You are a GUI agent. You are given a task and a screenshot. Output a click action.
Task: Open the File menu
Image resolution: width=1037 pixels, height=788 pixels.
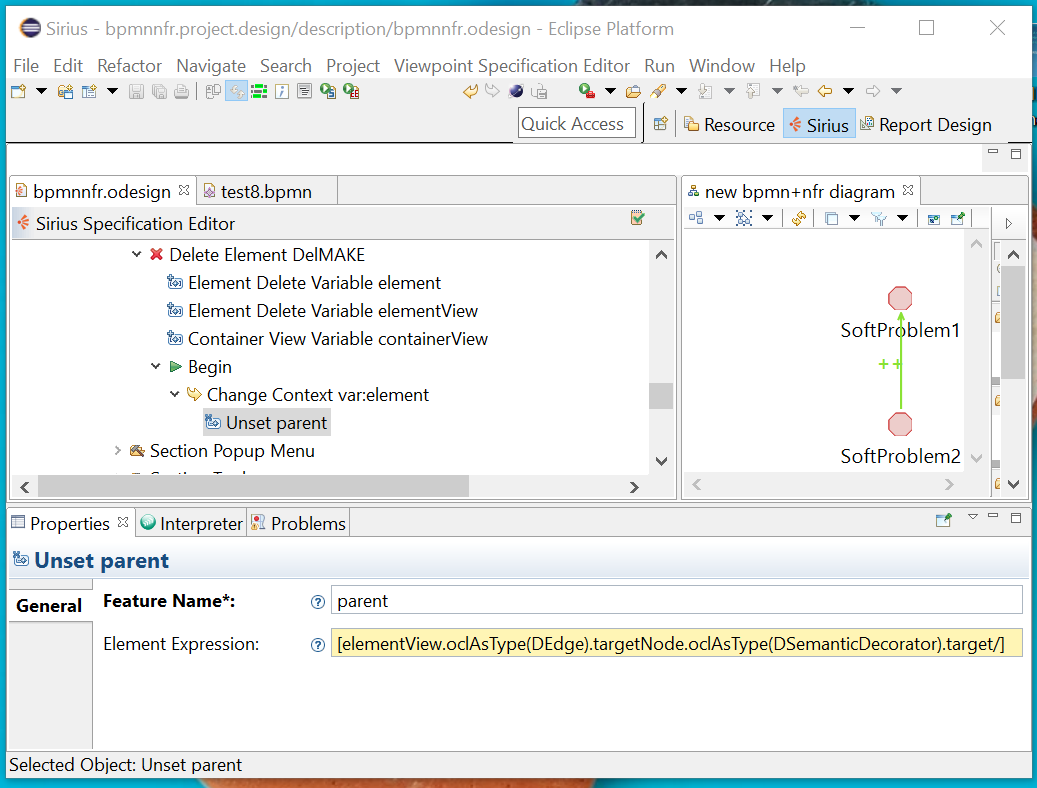[x=26, y=66]
